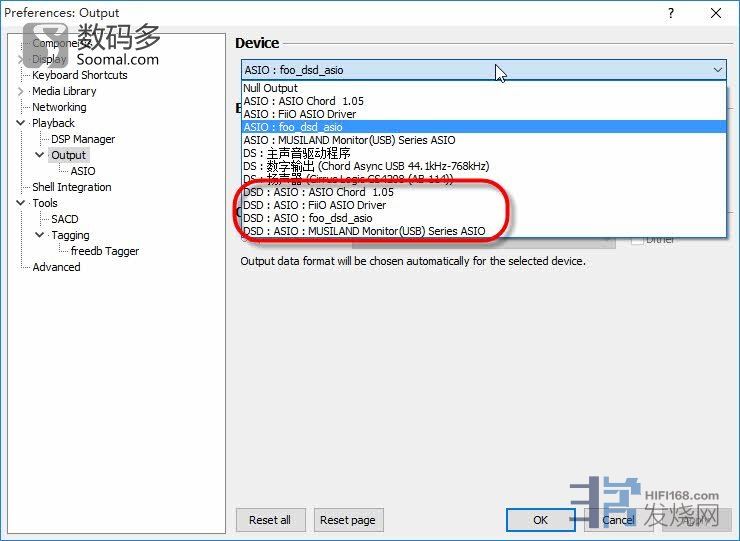Choose DSD : ASIO : ASIO Chord 1.05
The height and width of the screenshot is (541, 740).
click(x=318, y=192)
